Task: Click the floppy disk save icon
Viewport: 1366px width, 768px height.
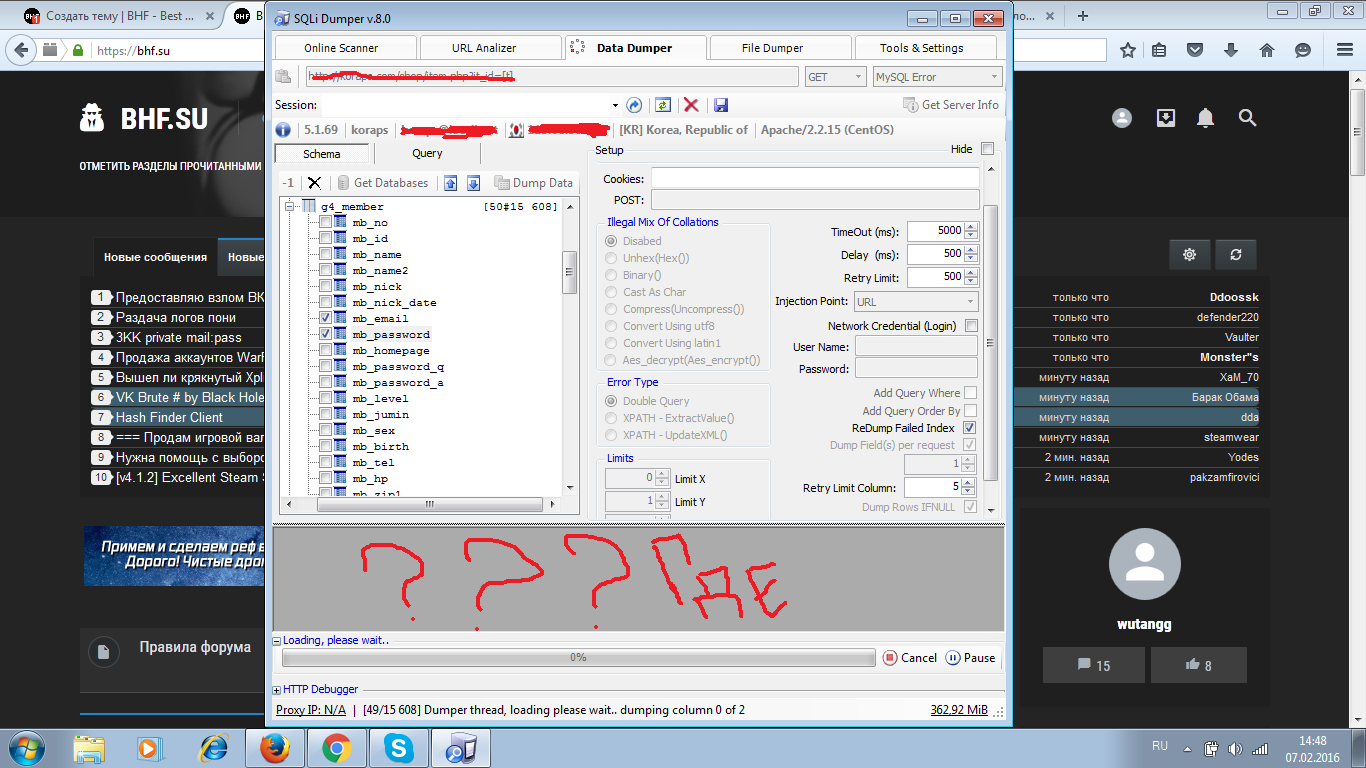Action: (x=721, y=105)
